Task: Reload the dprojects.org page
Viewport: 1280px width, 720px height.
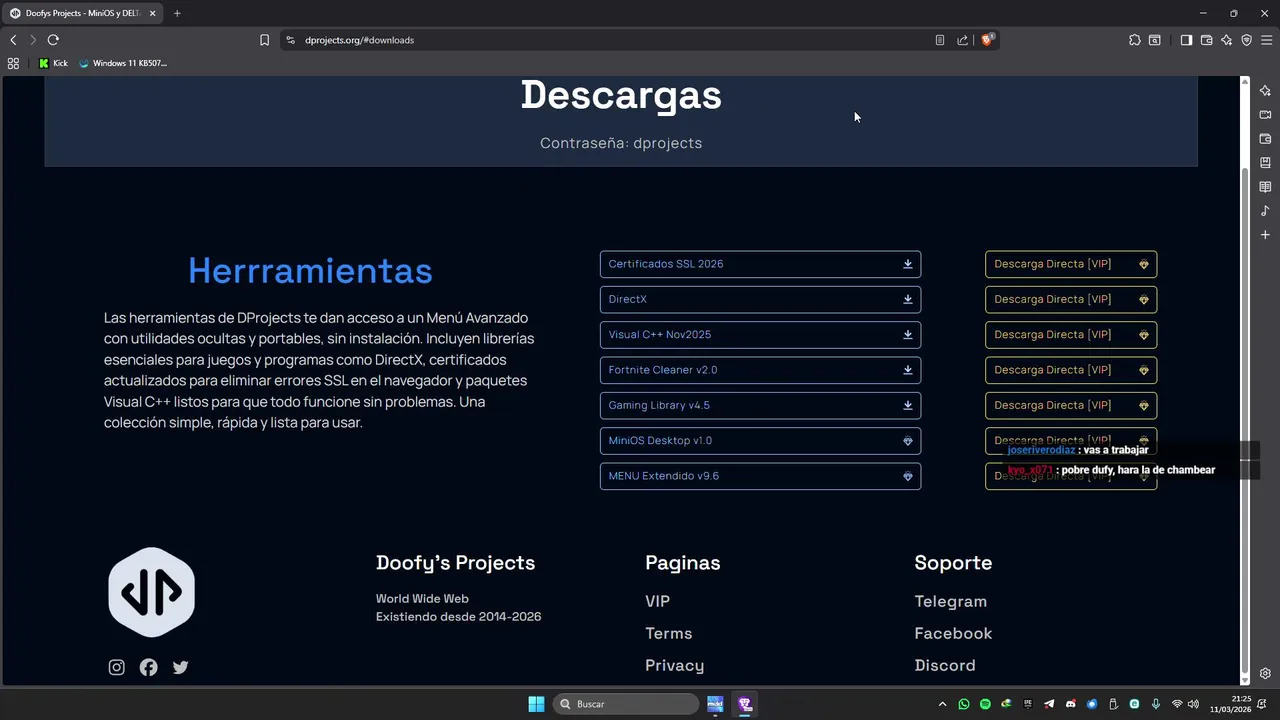Action: [x=53, y=40]
